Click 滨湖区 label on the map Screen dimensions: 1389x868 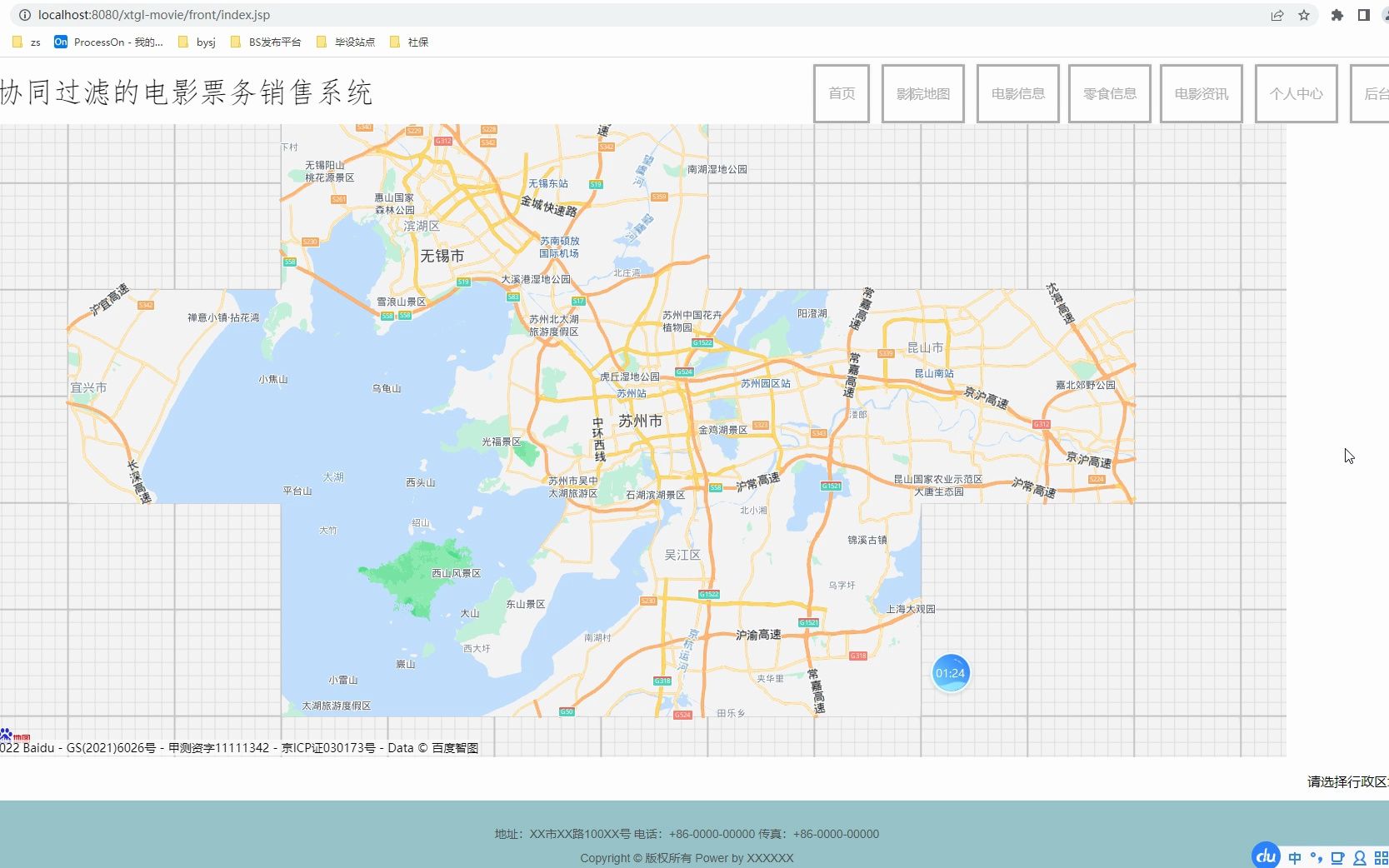click(x=422, y=226)
